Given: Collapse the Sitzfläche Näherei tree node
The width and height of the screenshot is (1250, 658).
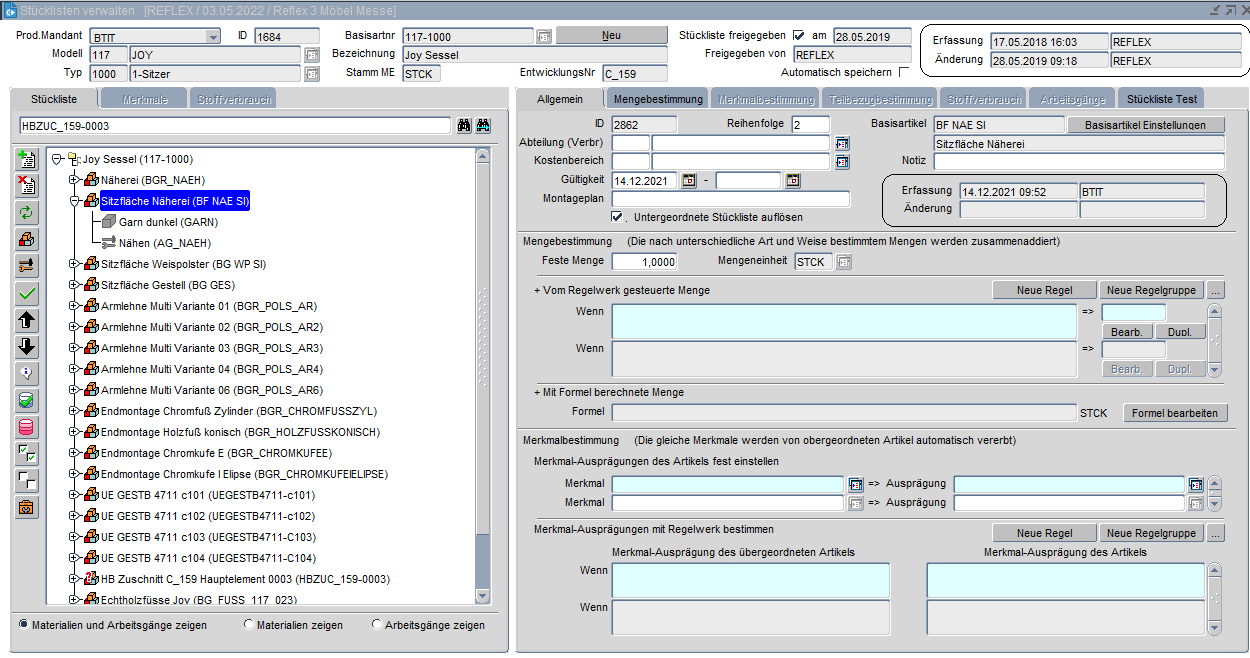Looking at the screenshot, I should coord(75,201).
